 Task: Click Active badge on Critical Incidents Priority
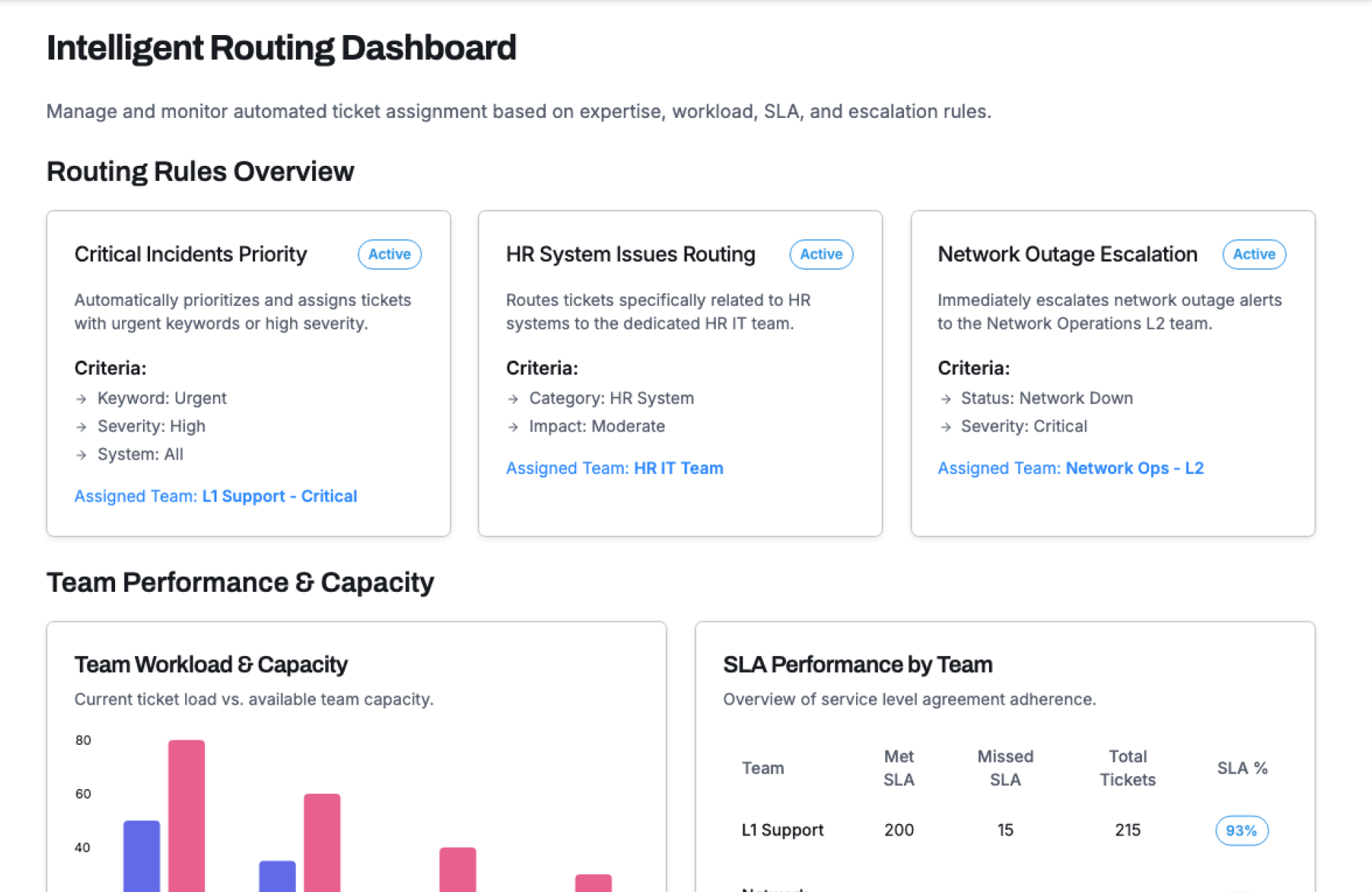tap(389, 254)
